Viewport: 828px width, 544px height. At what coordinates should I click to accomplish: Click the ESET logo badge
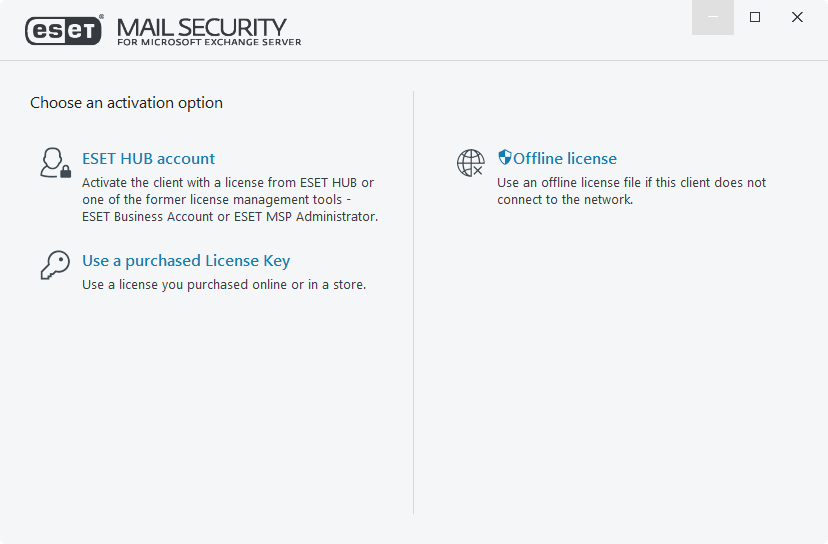[63, 31]
